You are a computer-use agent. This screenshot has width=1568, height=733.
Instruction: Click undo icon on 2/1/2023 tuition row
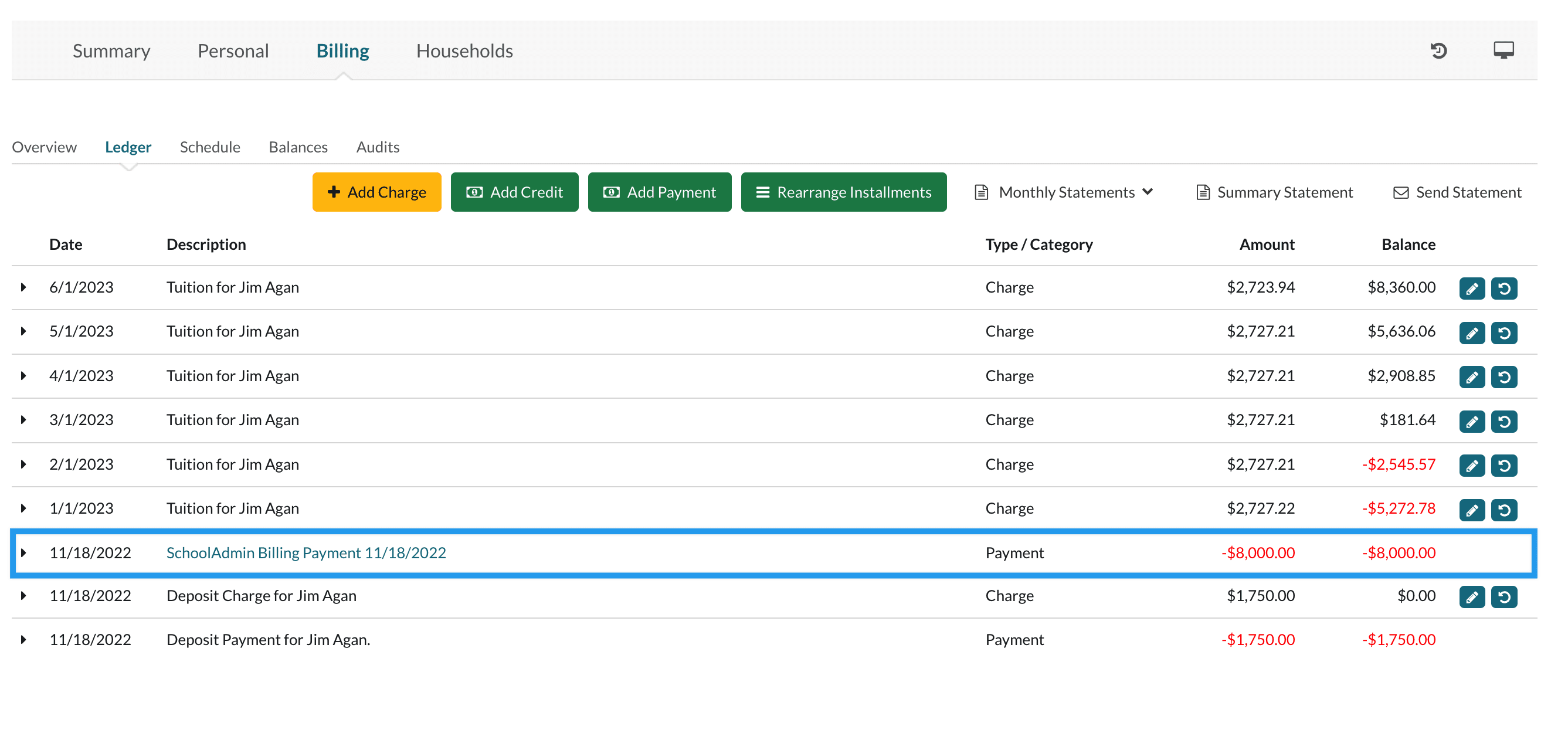pos(1503,466)
